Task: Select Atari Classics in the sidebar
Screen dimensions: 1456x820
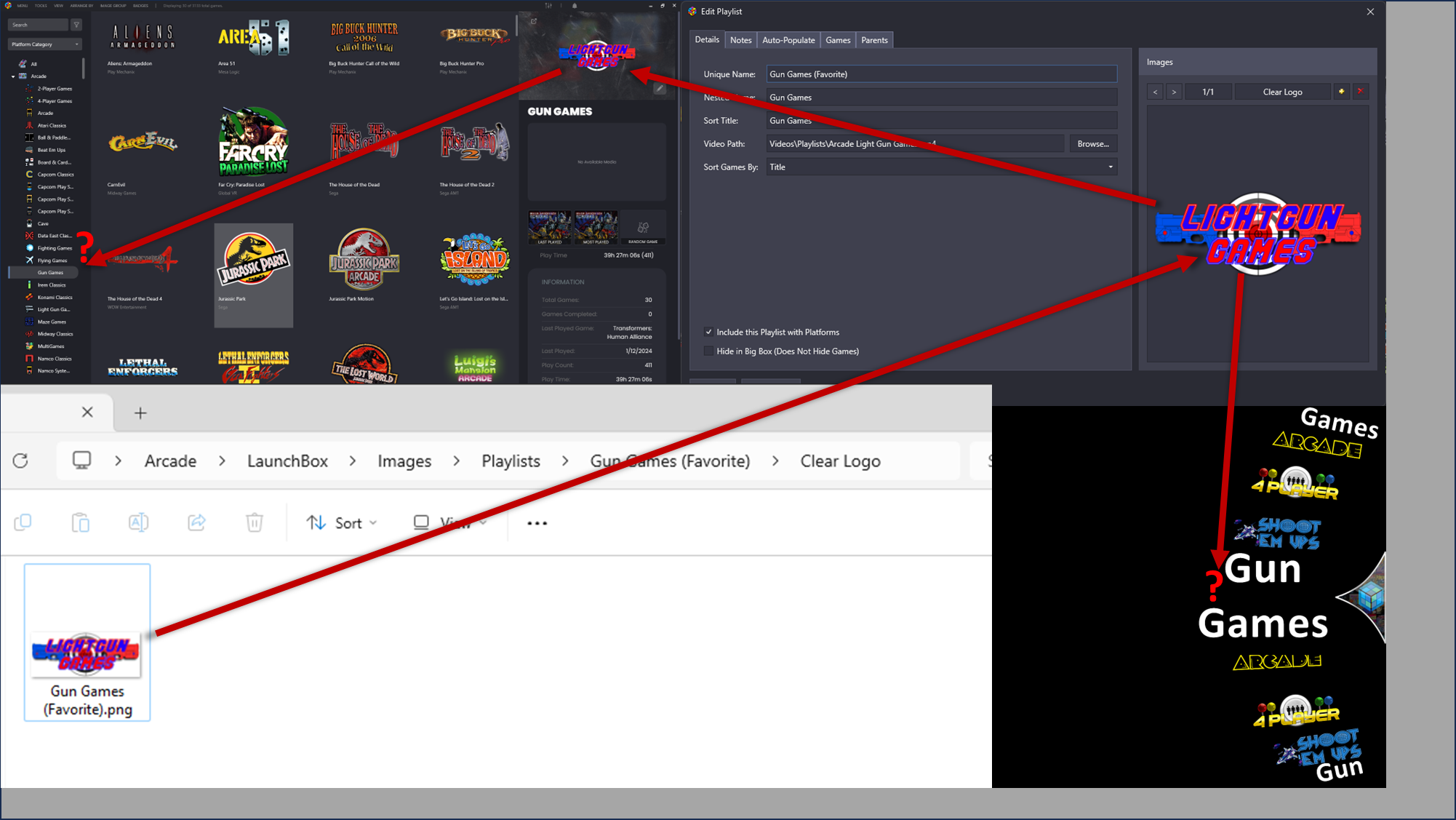Action: [x=52, y=125]
